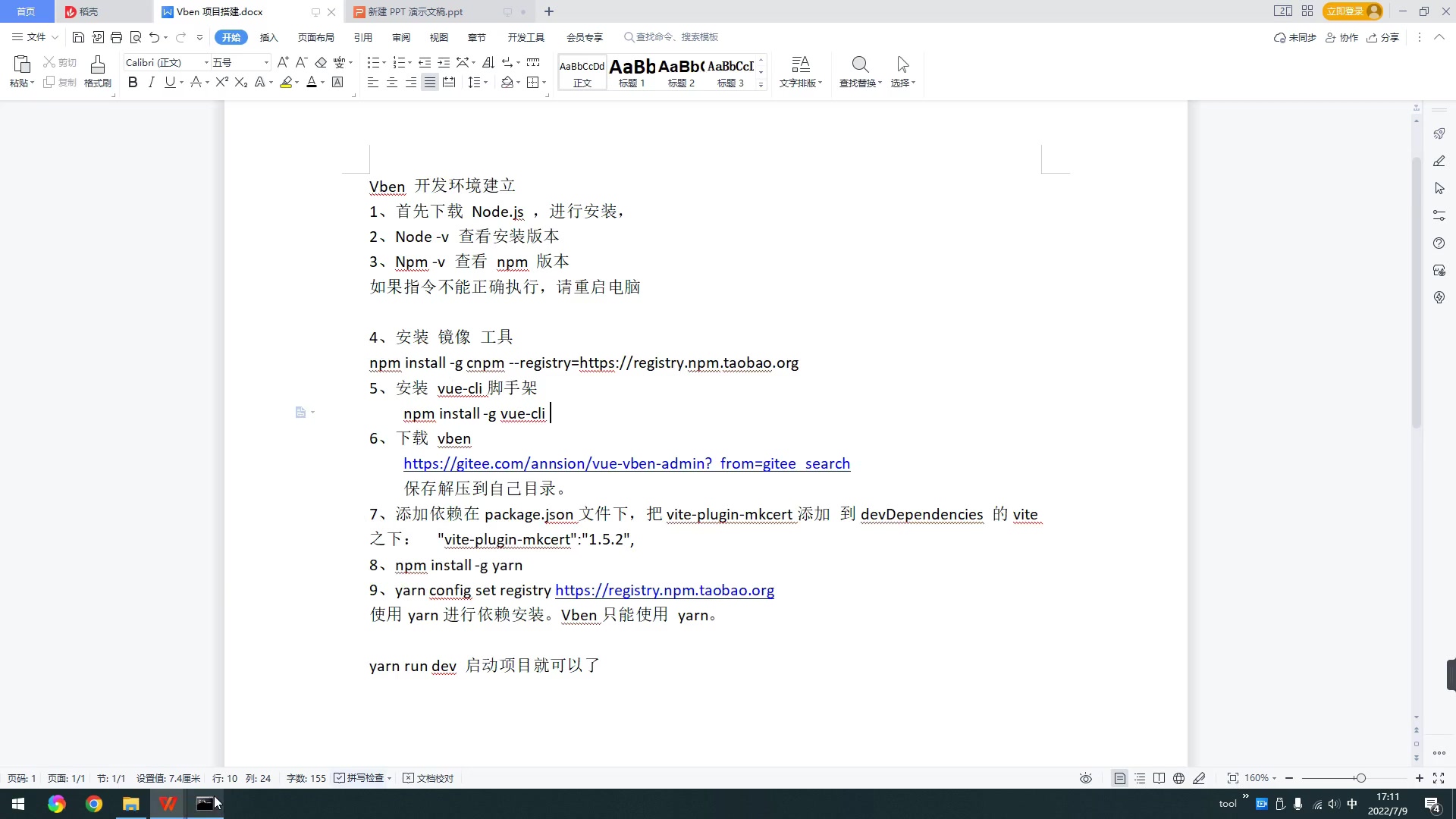The width and height of the screenshot is (1456, 819).
Task: Align text right
Action: click(x=411, y=82)
